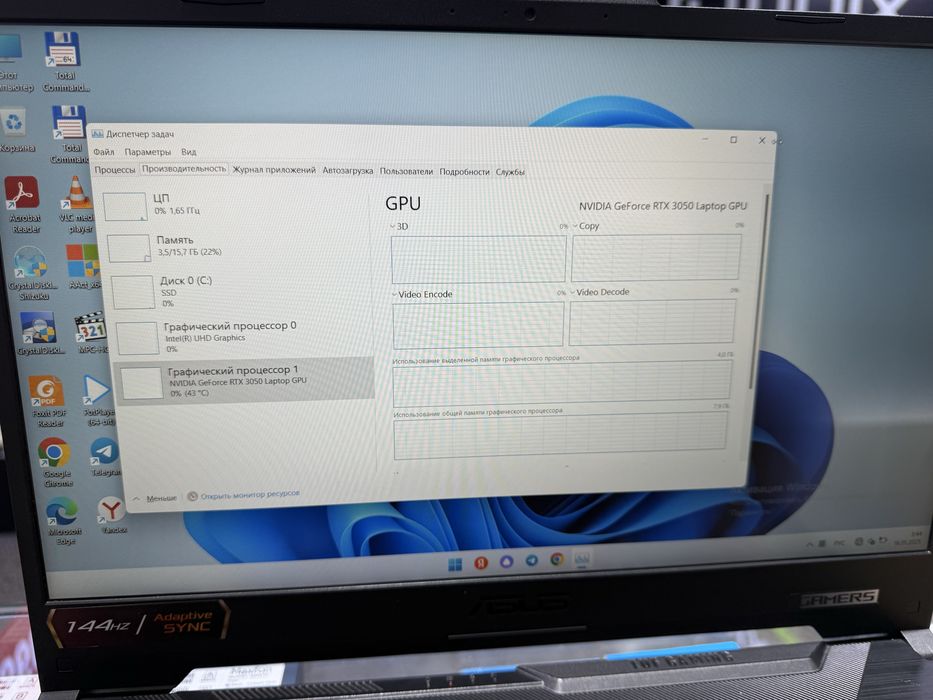Select Графический процессор 1 NVIDIA item
Image resolution: width=933 pixels, height=700 pixels.
[245, 382]
